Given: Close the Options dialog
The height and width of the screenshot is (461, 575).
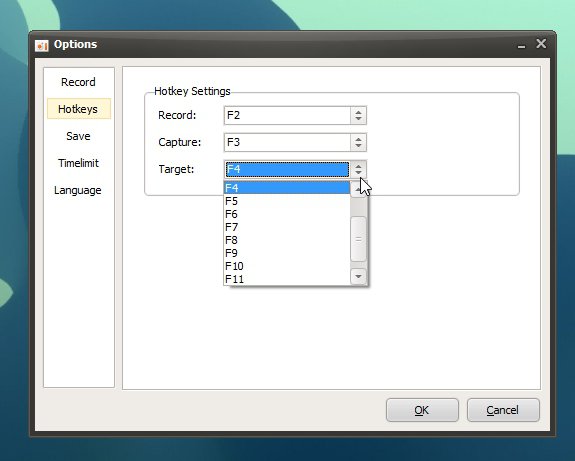Looking at the screenshot, I should point(541,44).
